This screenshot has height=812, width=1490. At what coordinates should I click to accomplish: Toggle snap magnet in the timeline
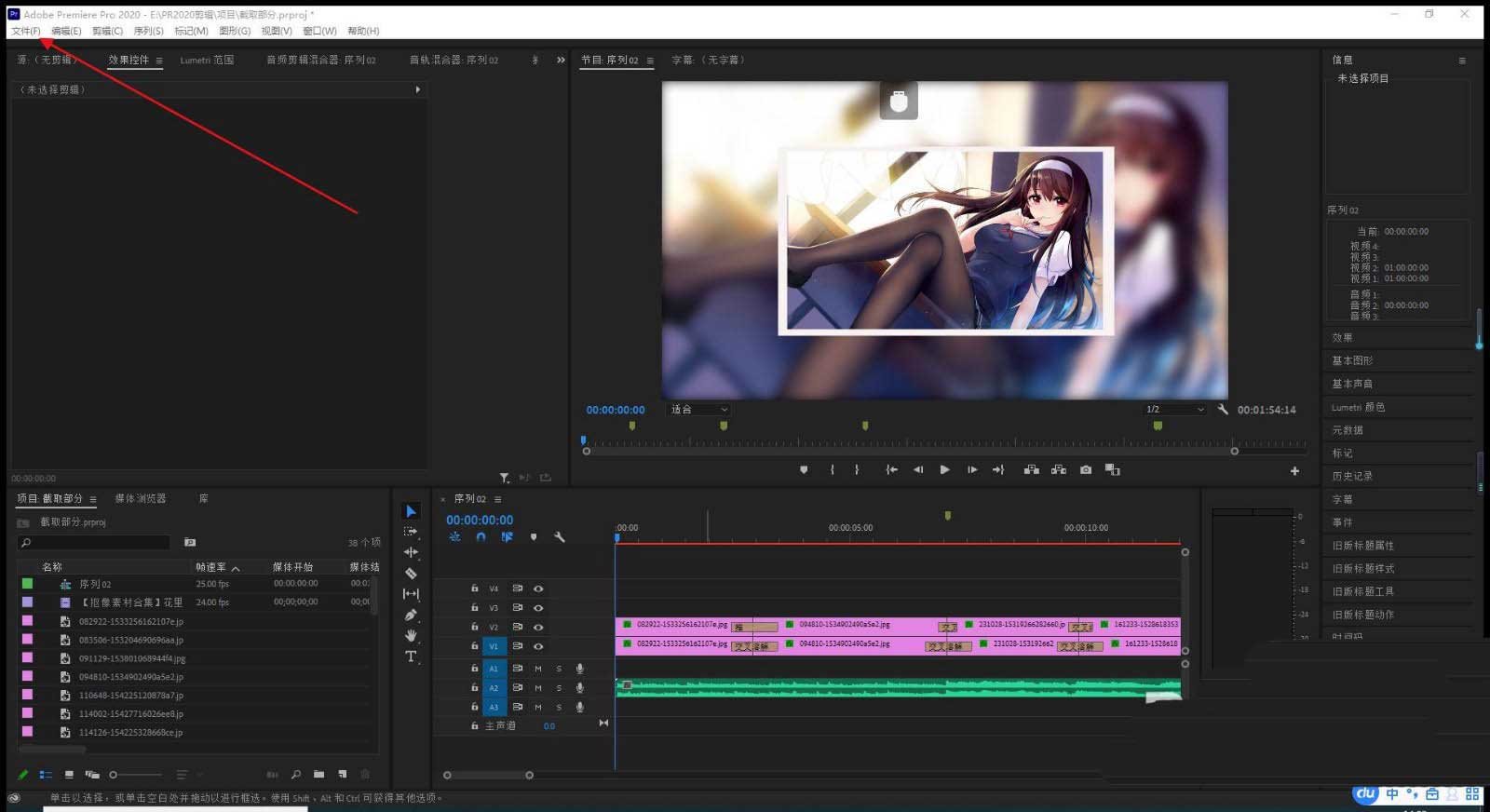481,537
